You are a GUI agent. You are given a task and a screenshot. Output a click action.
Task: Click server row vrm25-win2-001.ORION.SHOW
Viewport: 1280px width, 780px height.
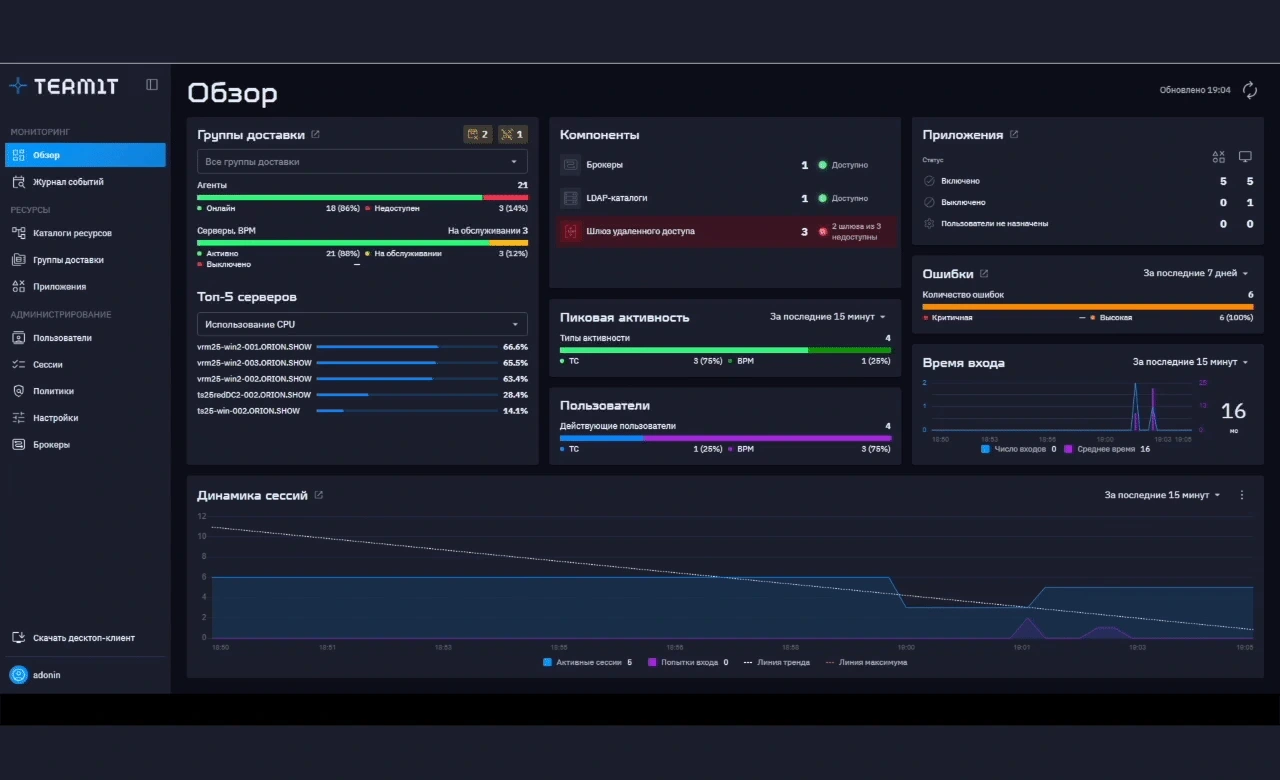(362, 347)
